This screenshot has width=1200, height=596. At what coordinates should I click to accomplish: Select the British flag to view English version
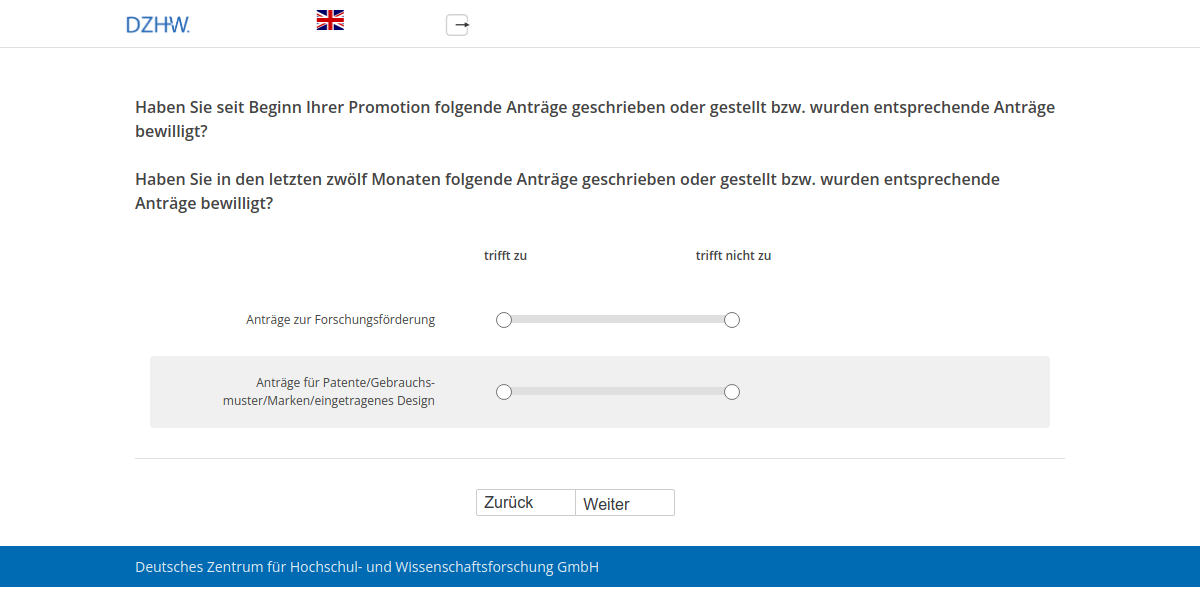329,18
